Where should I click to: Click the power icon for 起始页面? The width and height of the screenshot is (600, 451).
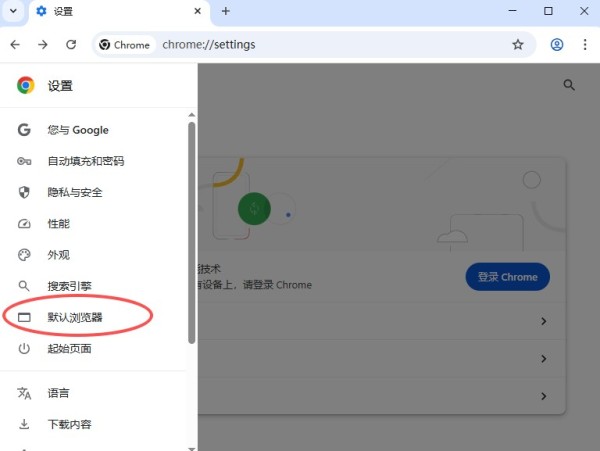(24, 348)
